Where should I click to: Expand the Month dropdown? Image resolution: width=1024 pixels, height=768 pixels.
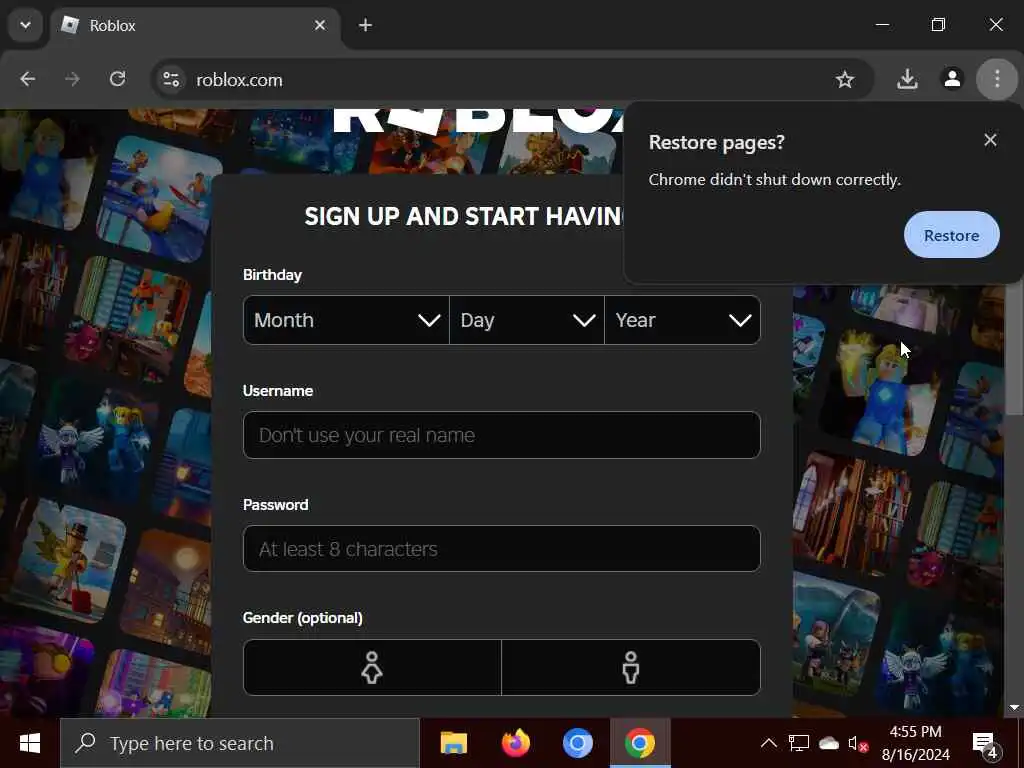[x=346, y=320]
